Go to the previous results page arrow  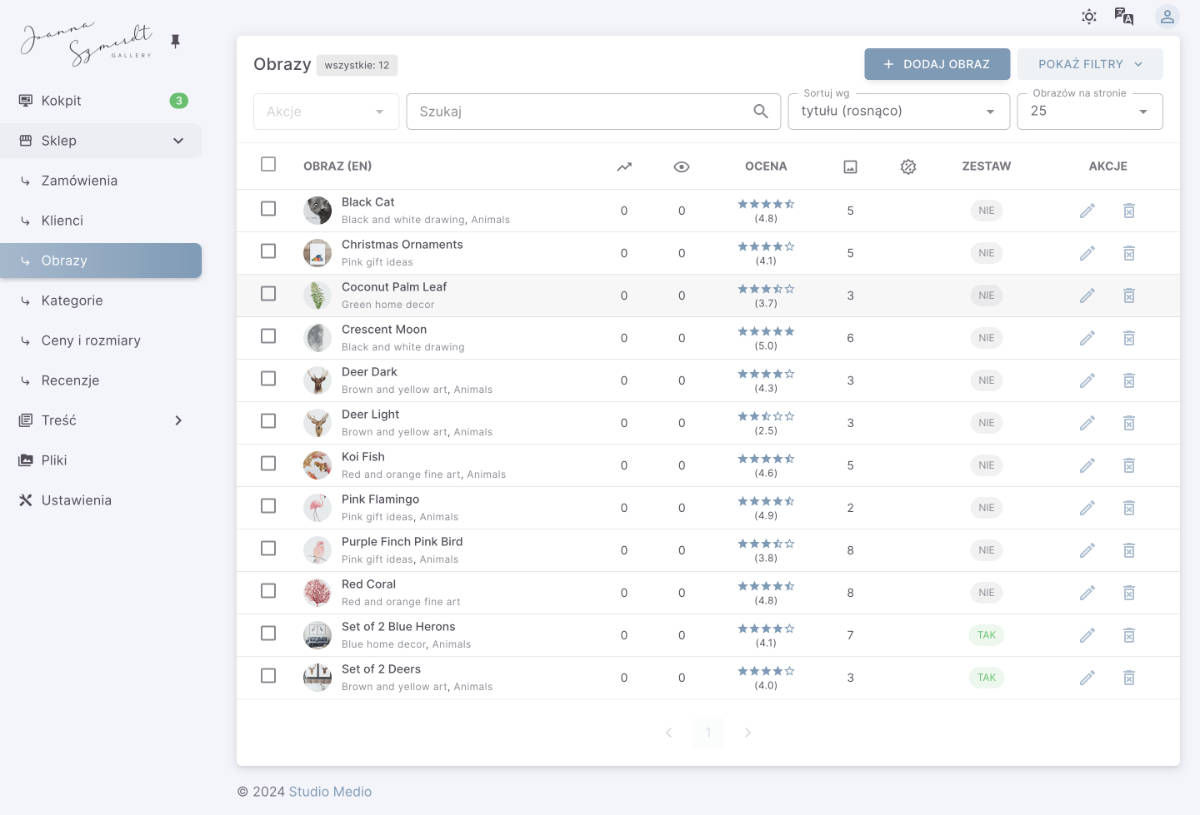[x=669, y=733]
